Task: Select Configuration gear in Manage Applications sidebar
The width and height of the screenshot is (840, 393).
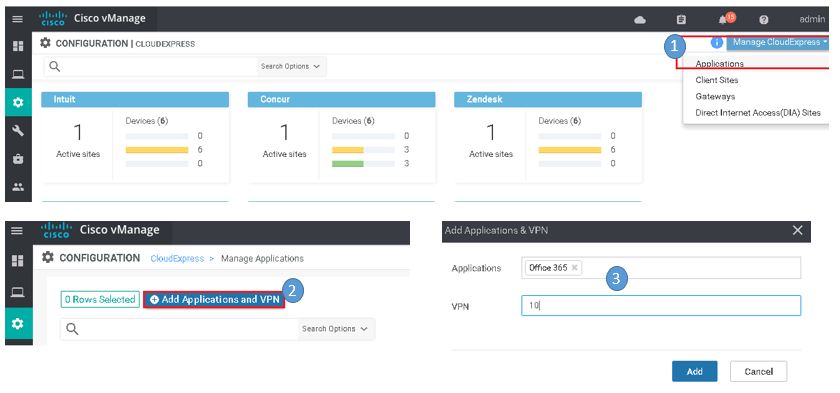Action: click(18, 323)
